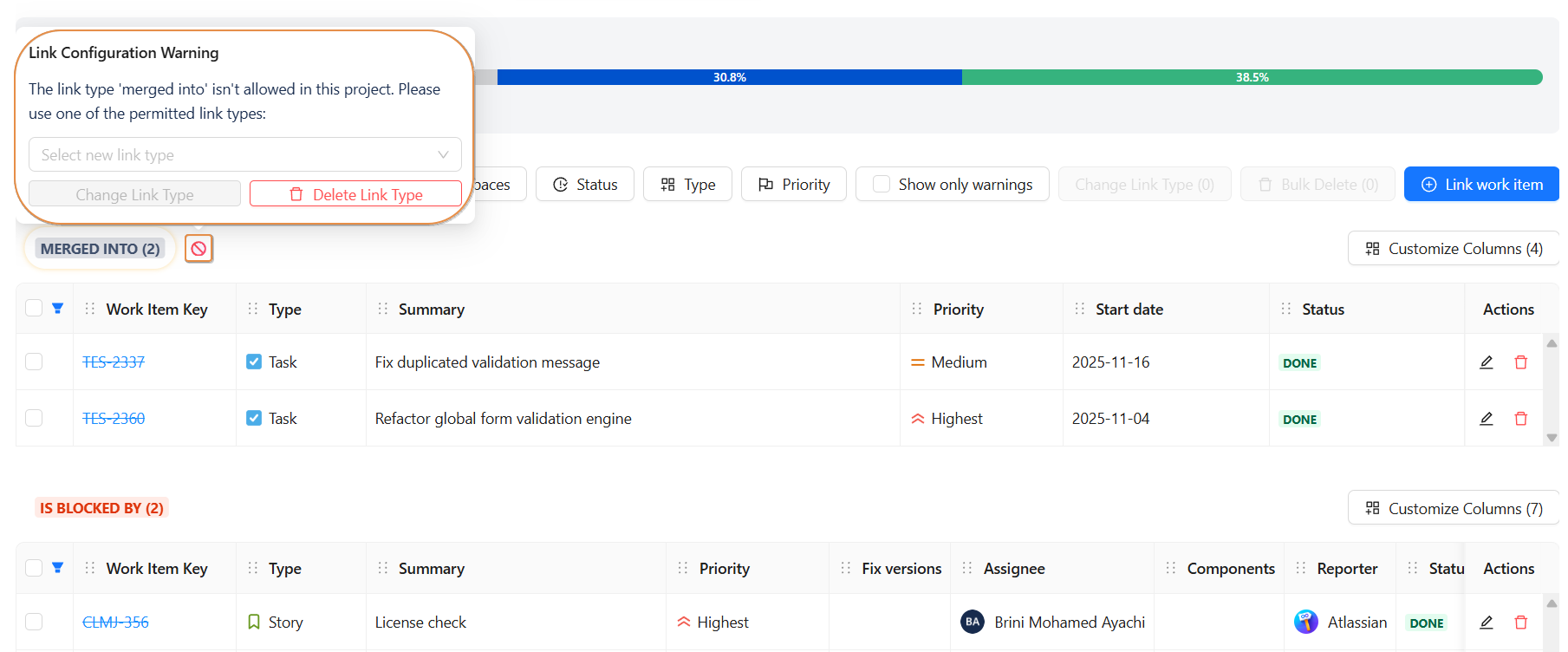Open the Priority filter dropdown
Viewport: 1568px width, 652px height.
[793, 185]
